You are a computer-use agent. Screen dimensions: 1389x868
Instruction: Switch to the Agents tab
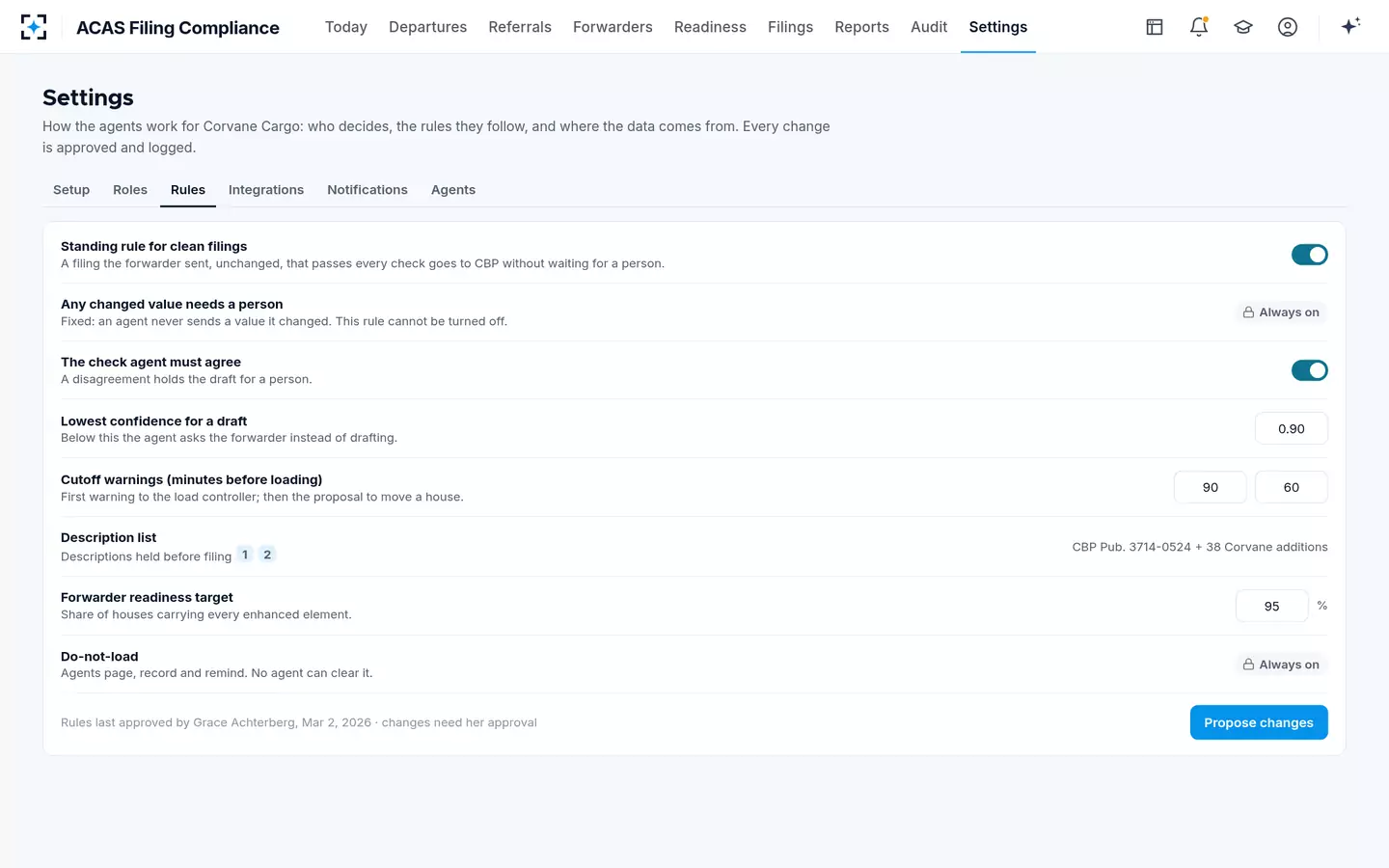coord(453,190)
